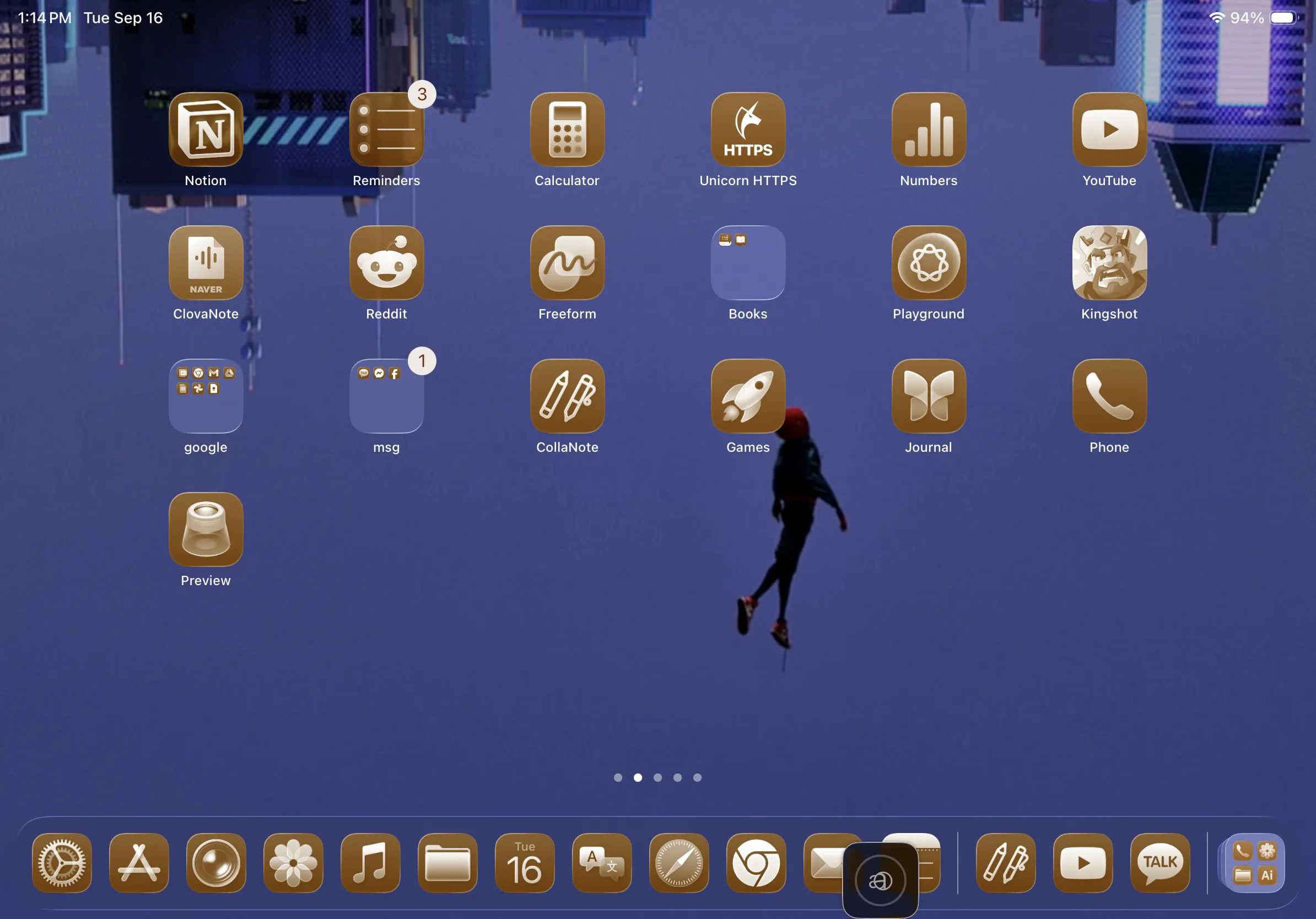Expand the msg folder
Viewport: 1316px width, 919px height.
(x=387, y=396)
